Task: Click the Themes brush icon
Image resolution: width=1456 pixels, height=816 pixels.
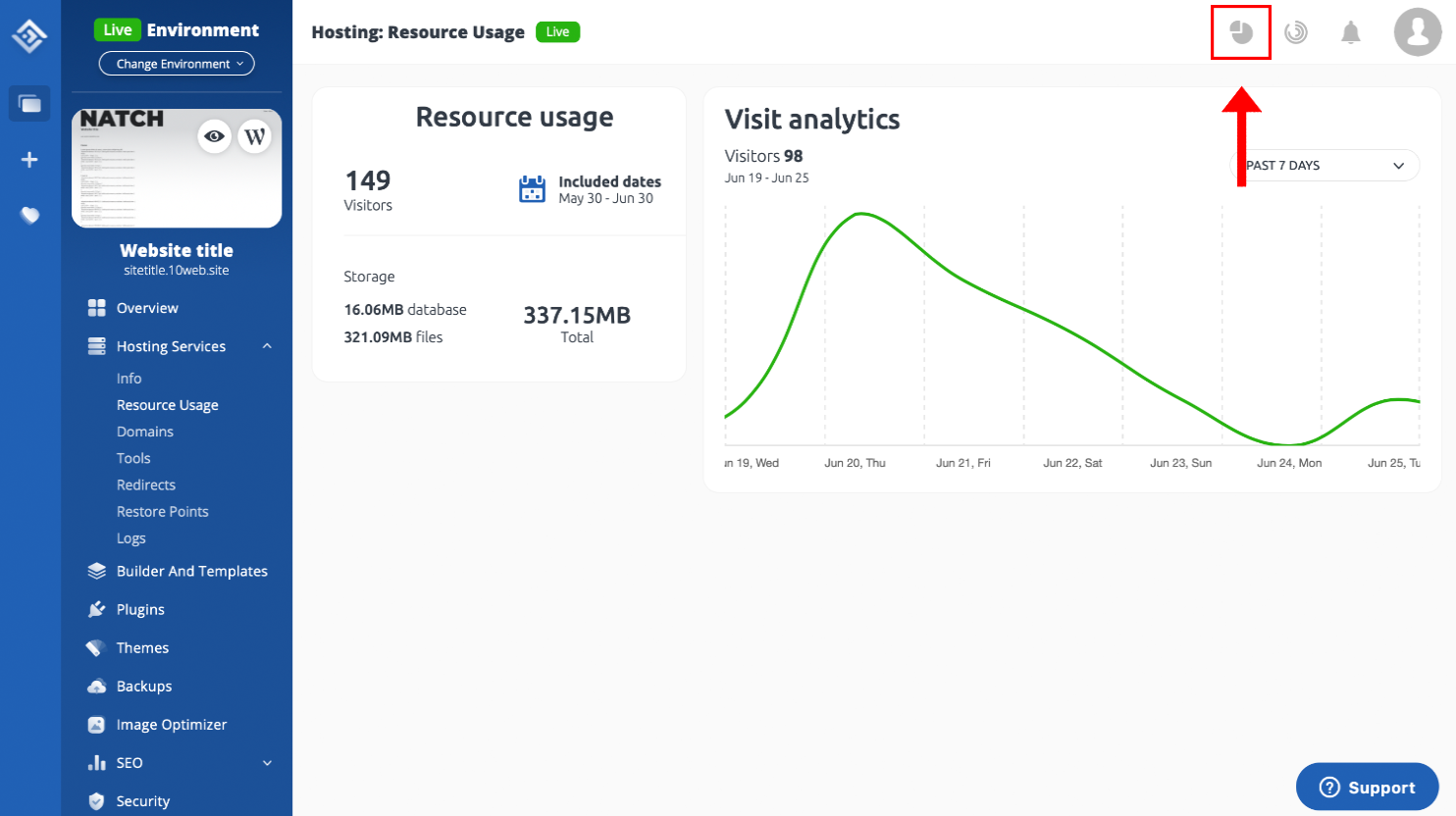Action: 95,647
